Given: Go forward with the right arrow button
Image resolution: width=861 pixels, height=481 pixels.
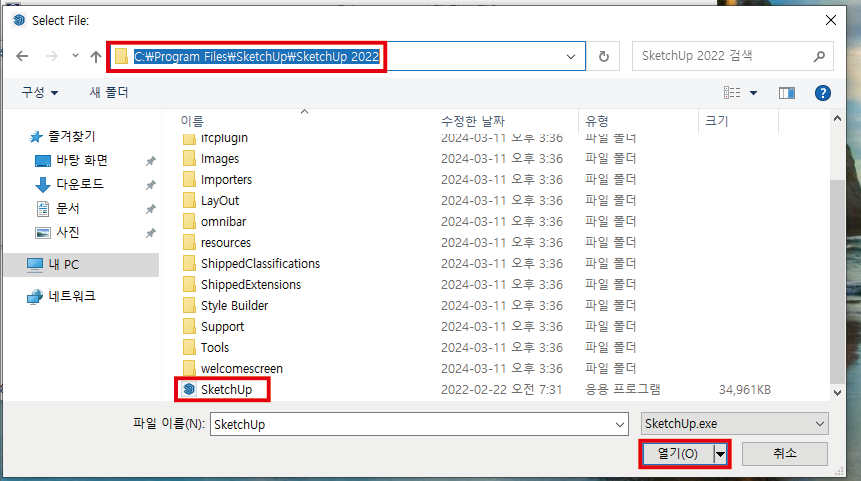Looking at the screenshot, I should [x=52, y=56].
